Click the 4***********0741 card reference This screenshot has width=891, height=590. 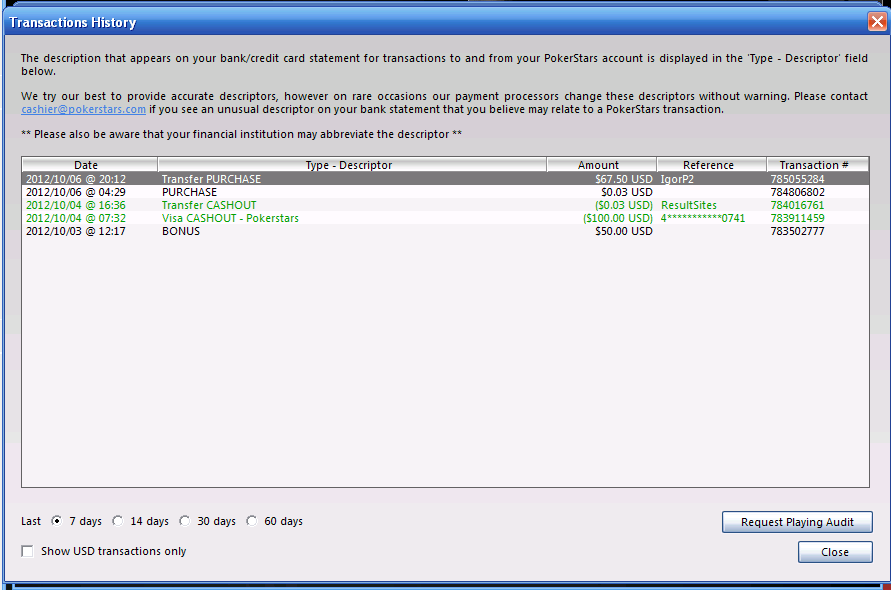(702, 218)
